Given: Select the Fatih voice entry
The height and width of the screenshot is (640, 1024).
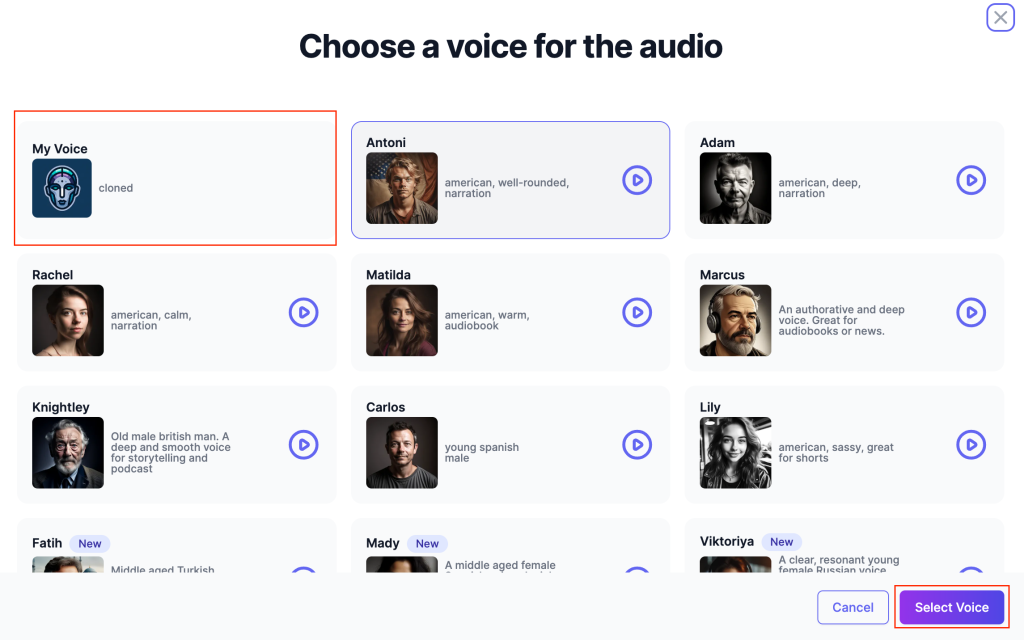Looking at the screenshot, I should 176,546.
